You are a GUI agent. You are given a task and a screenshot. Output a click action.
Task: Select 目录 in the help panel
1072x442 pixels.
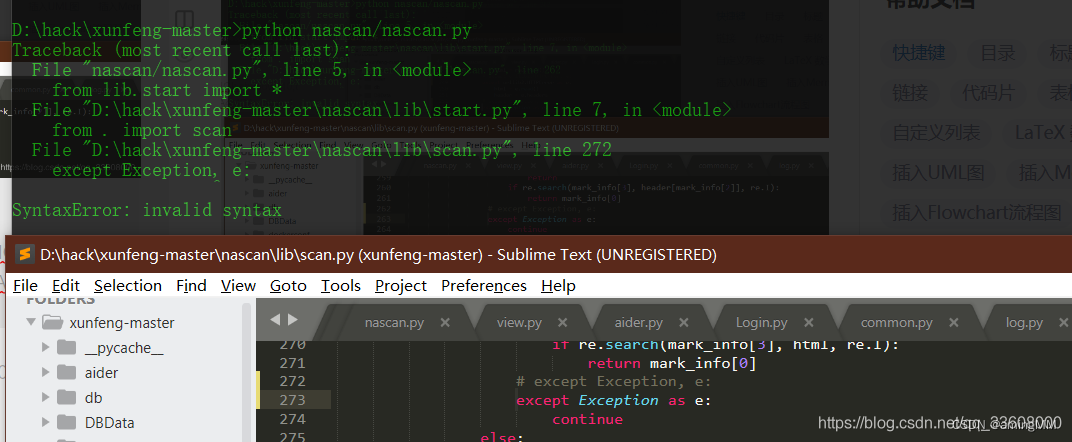click(997, 53)
